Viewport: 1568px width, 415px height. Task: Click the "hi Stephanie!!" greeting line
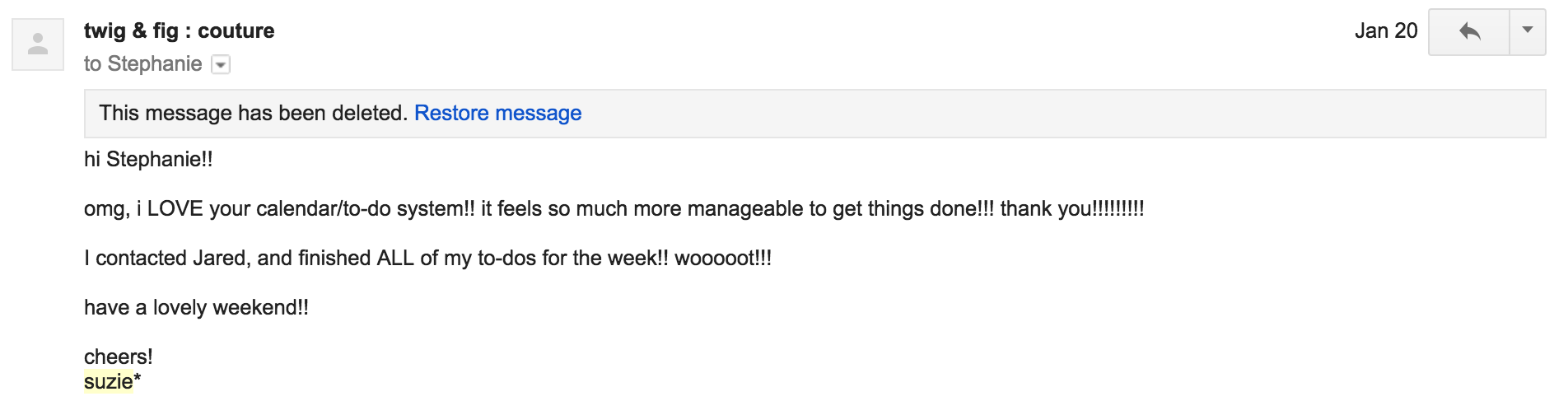pos(148,159)
